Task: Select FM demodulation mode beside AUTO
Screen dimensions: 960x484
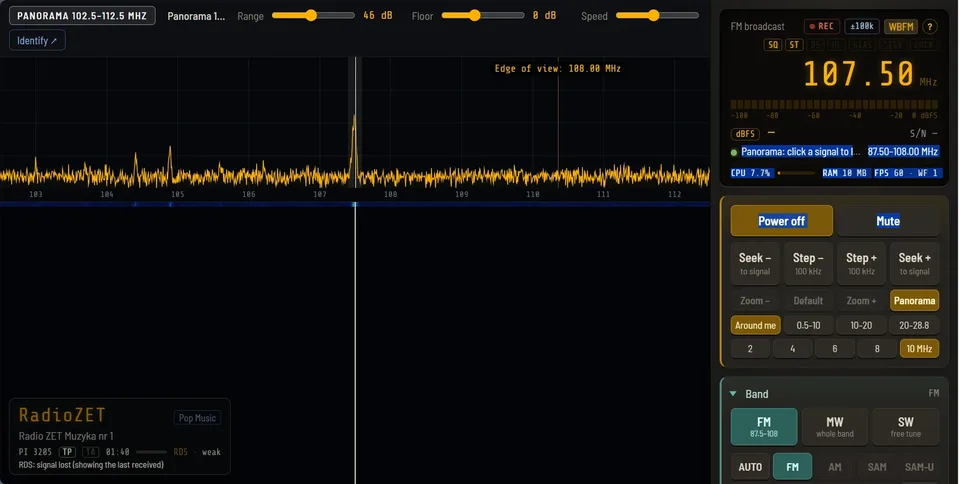Action: pos(792,467)
